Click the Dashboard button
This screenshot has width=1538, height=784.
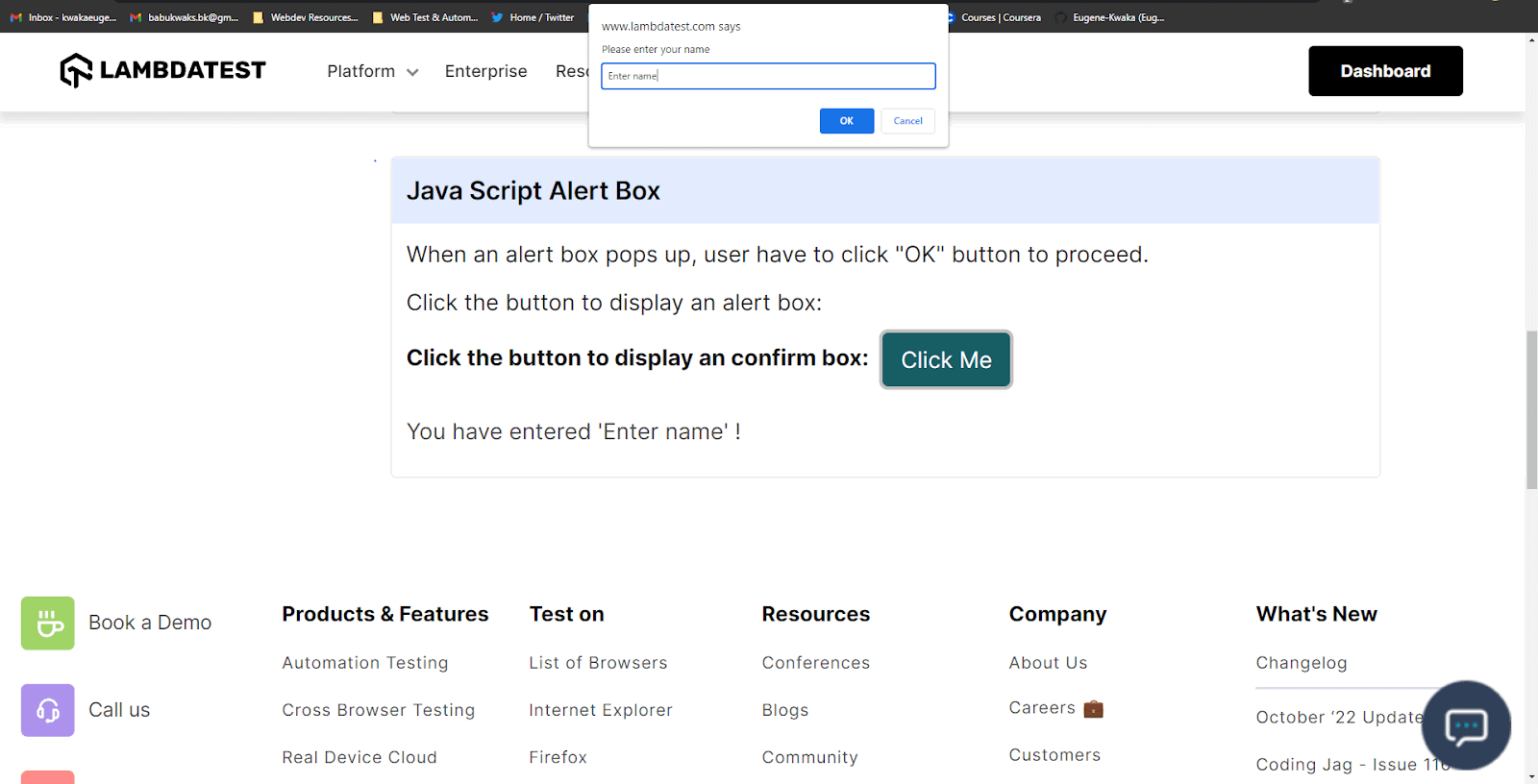click(1385, 71)
